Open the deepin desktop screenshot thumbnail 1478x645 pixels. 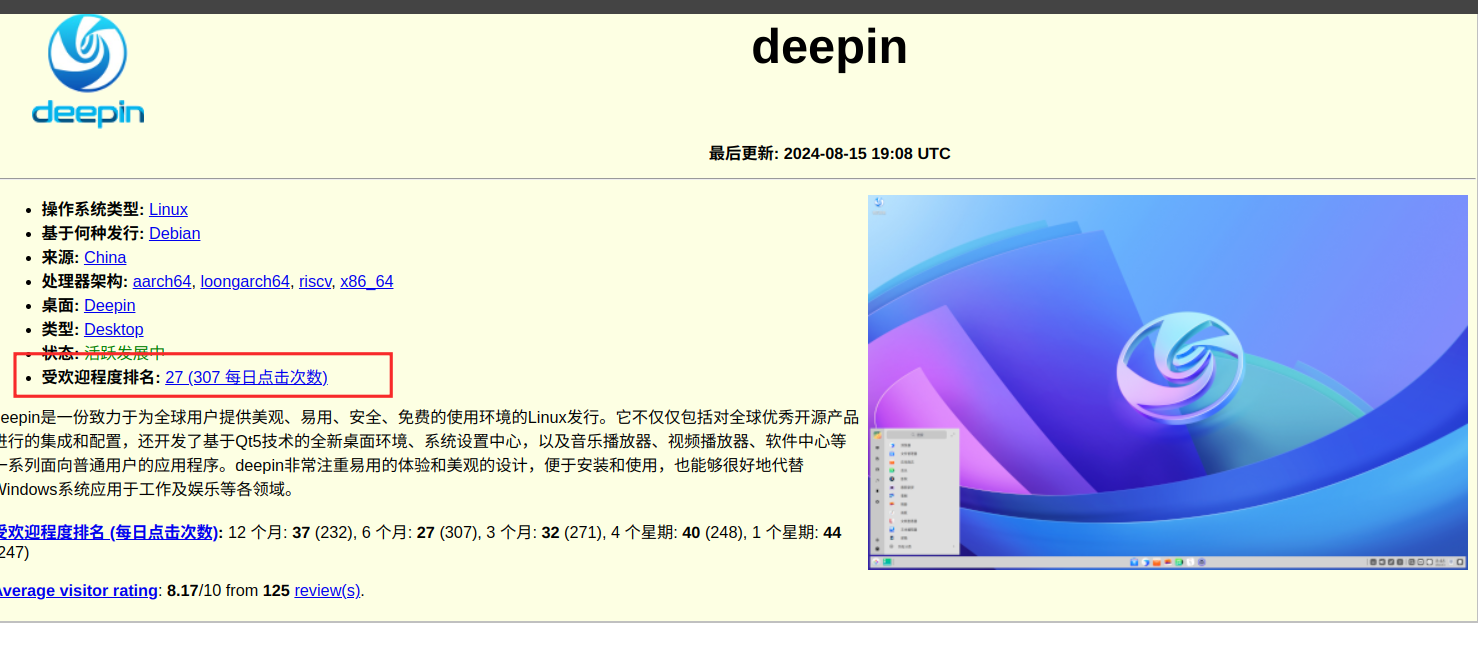(1168, 382)
